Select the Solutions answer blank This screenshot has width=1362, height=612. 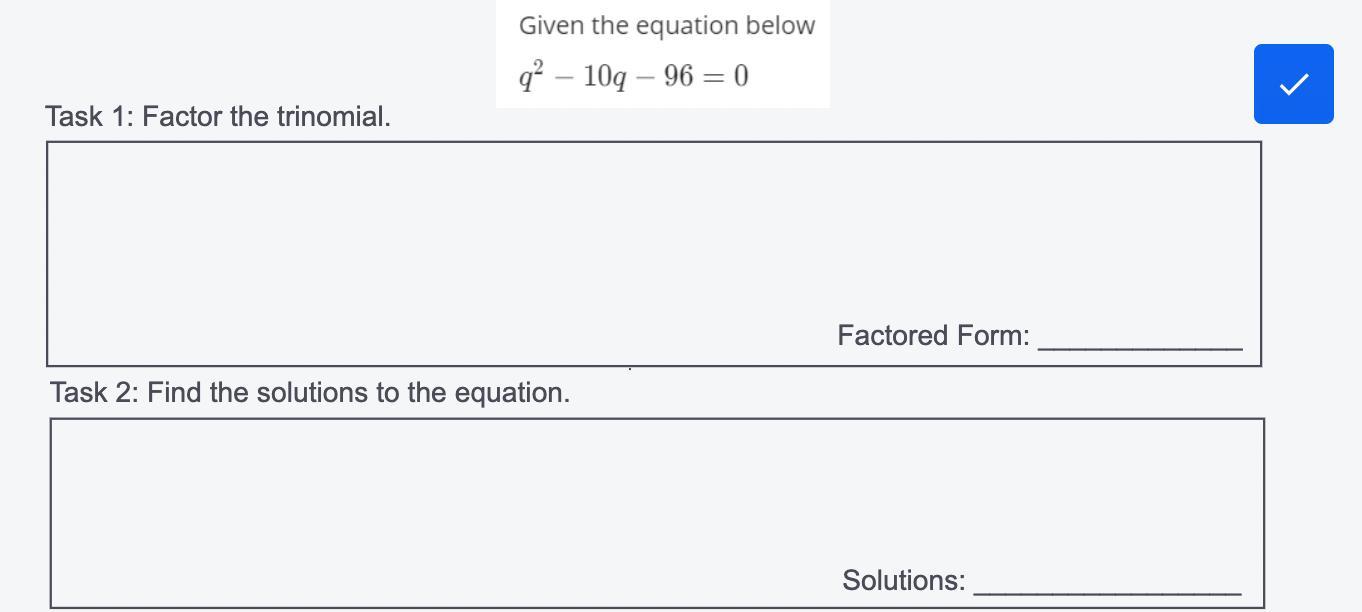1108,583
